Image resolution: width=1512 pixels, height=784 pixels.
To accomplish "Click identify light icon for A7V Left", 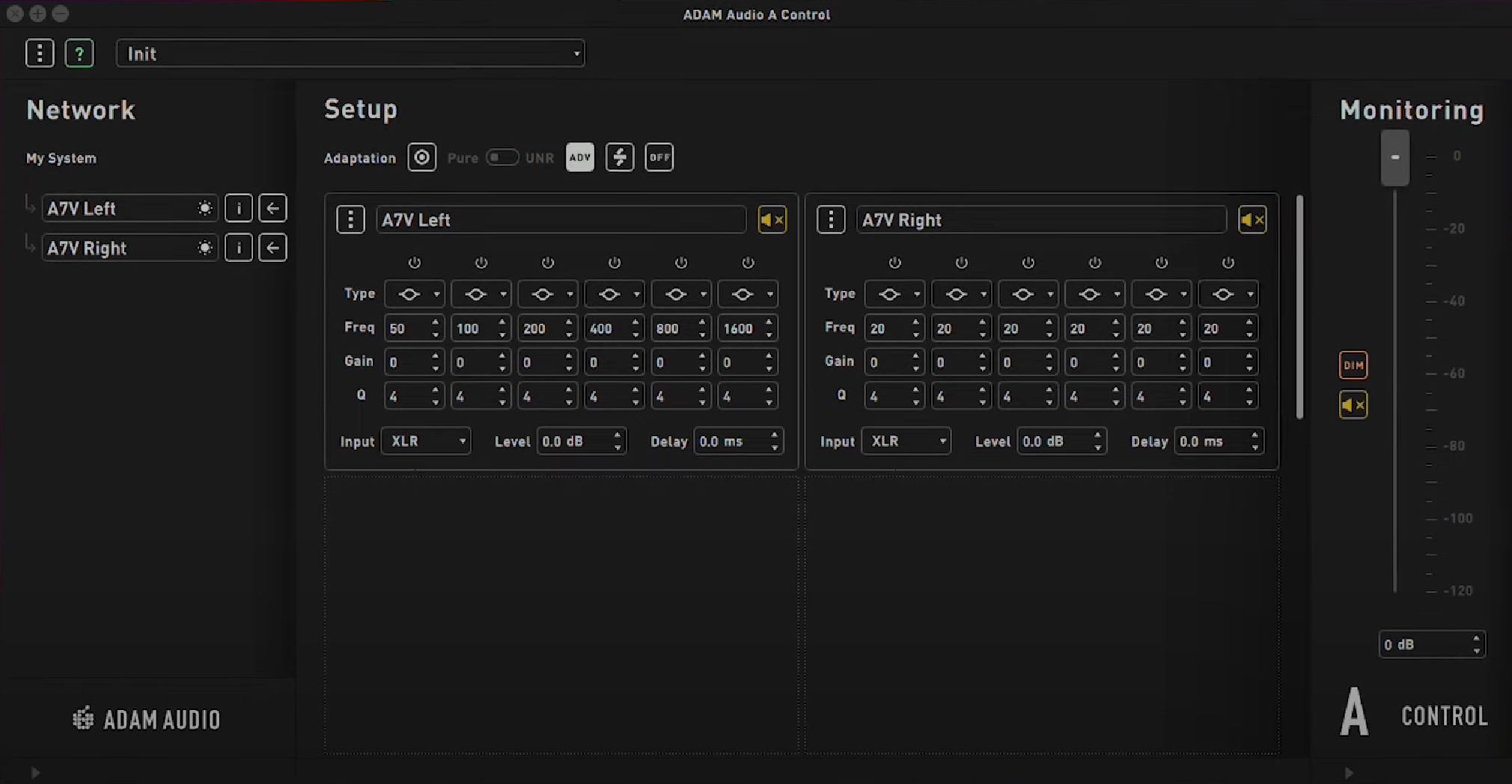I will coord(204,208).
